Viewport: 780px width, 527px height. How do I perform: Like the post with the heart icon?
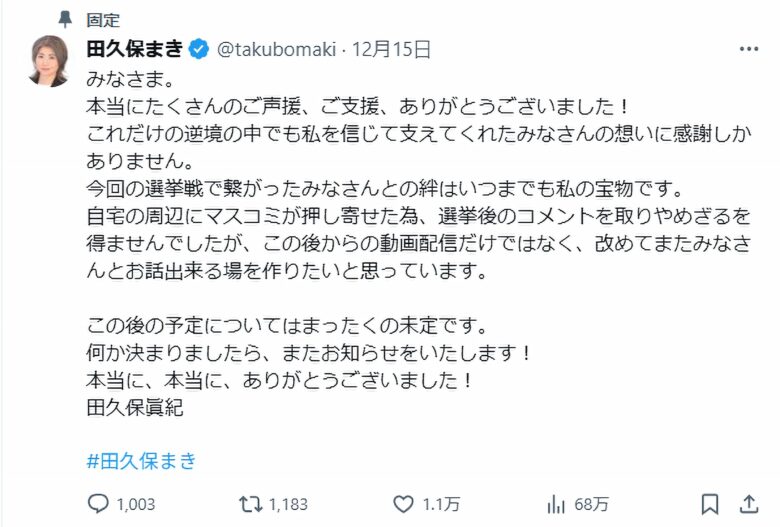coord(403,503)
